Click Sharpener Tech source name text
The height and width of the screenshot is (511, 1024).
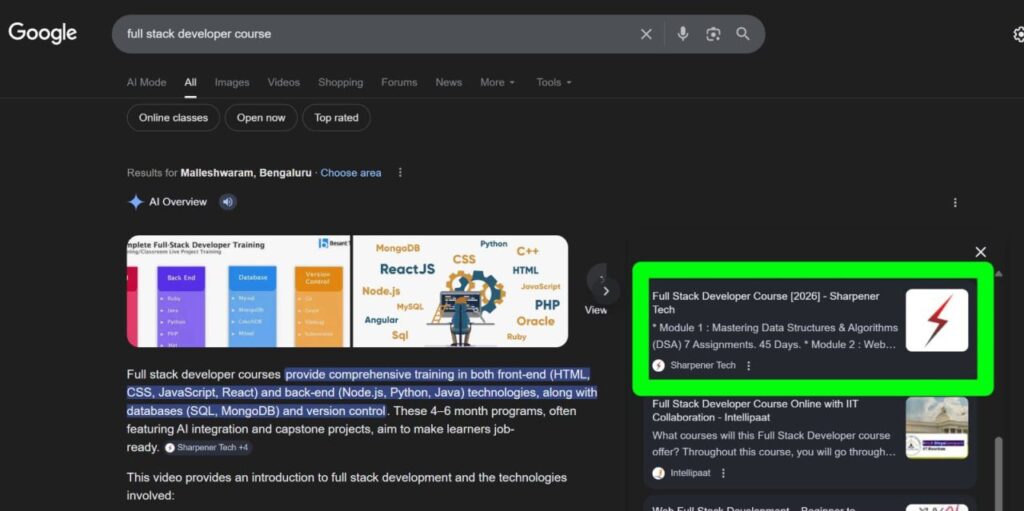(703, 365)
